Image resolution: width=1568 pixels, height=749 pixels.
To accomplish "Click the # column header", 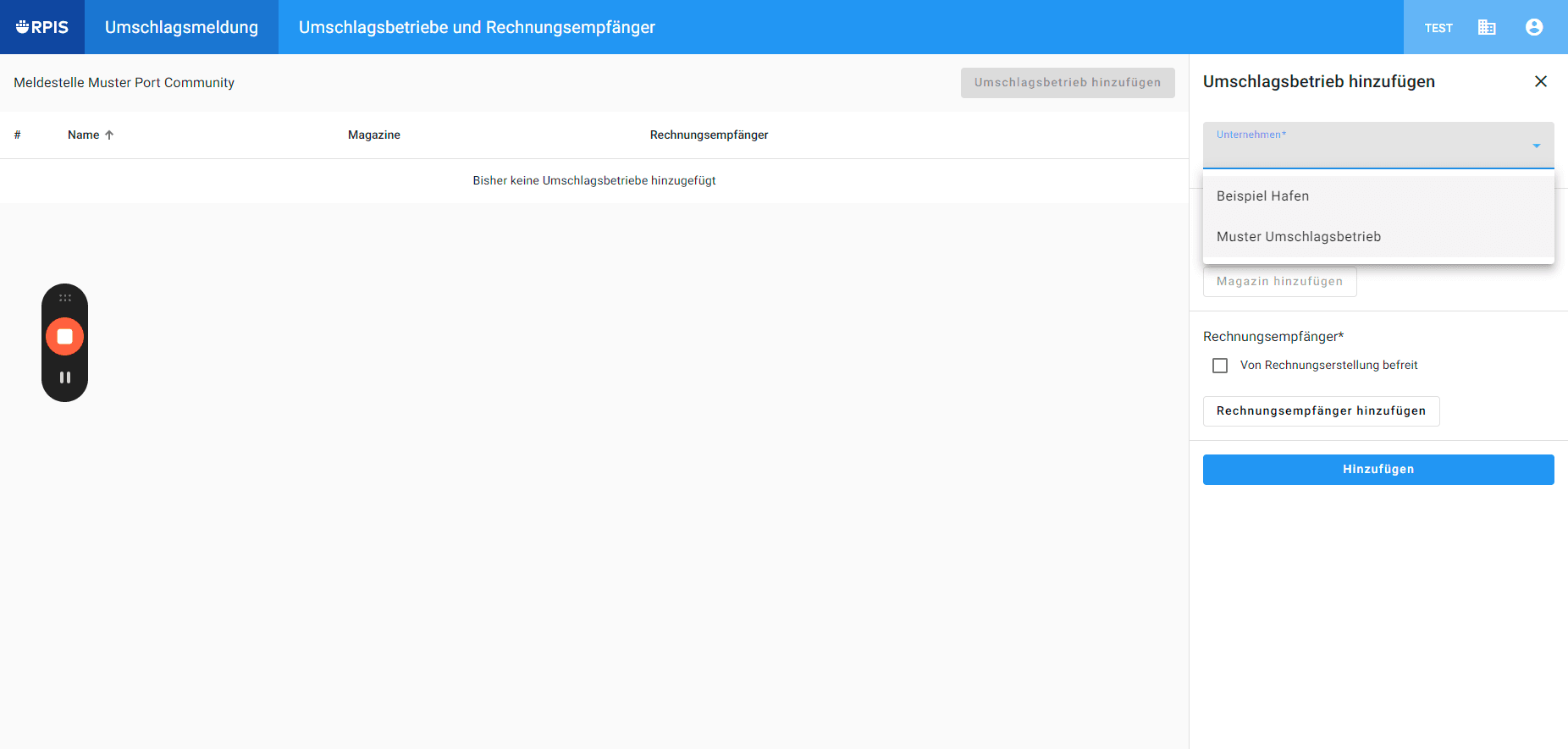I will pyautogui.click(x=17, y=135).
